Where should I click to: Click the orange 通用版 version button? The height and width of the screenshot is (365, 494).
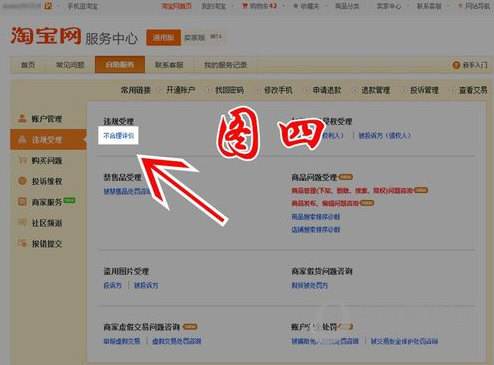click(x=163, y=37)
